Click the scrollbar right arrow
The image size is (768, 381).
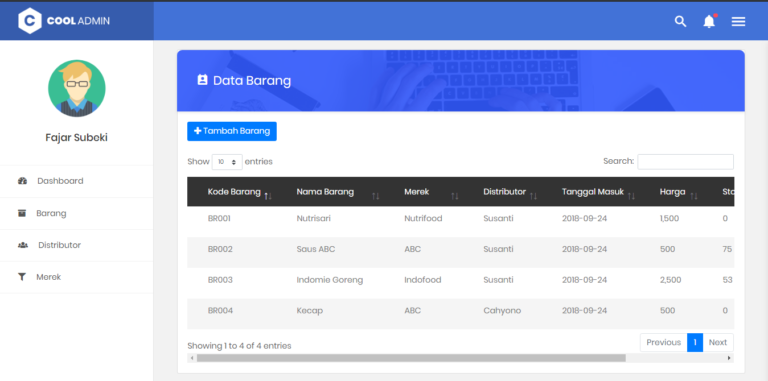(x=729, y=358)
